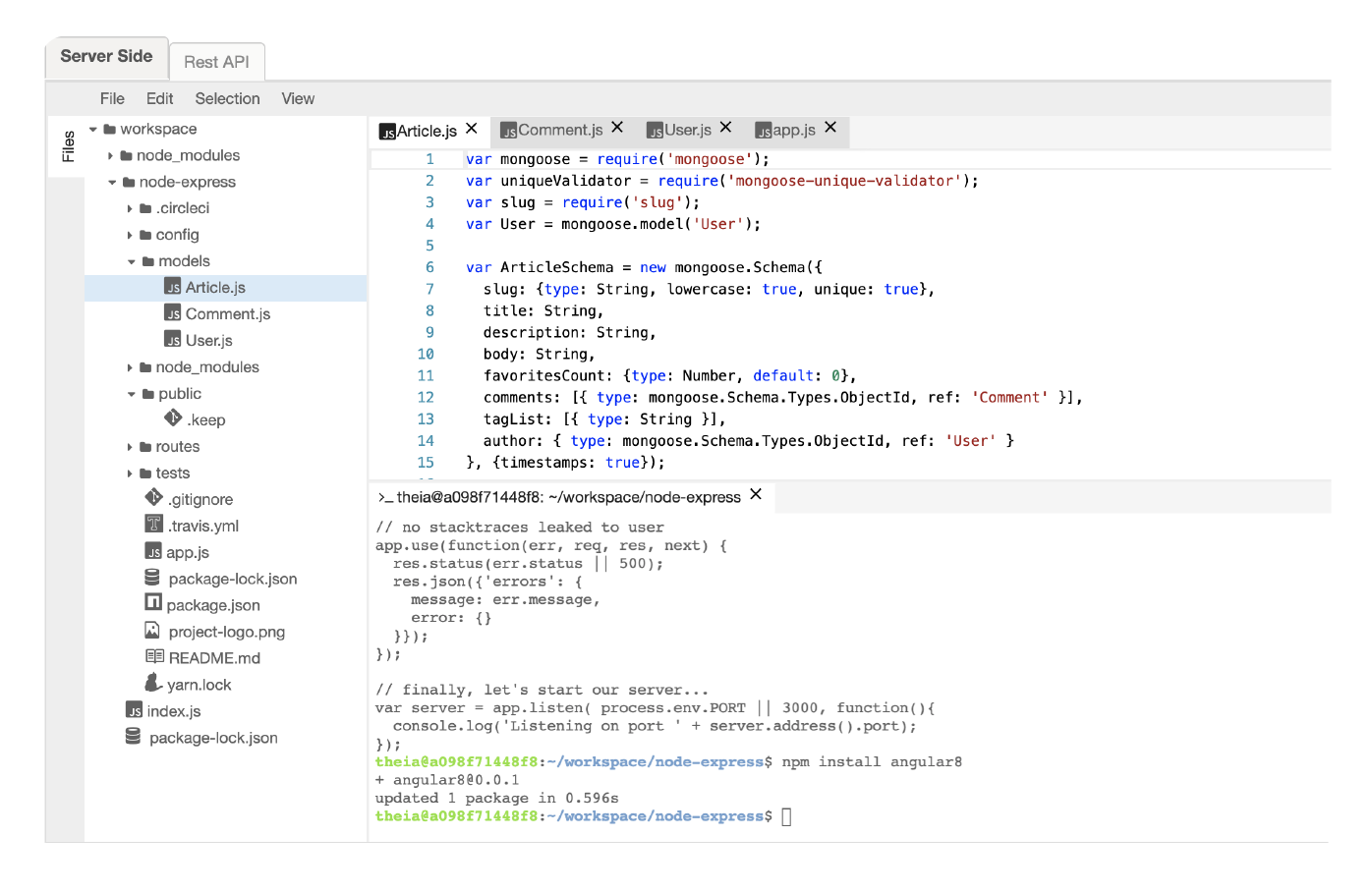This screenshot has height=892, width=1372.
Task: Close the User.js editor tab
Action: (724, 127)
